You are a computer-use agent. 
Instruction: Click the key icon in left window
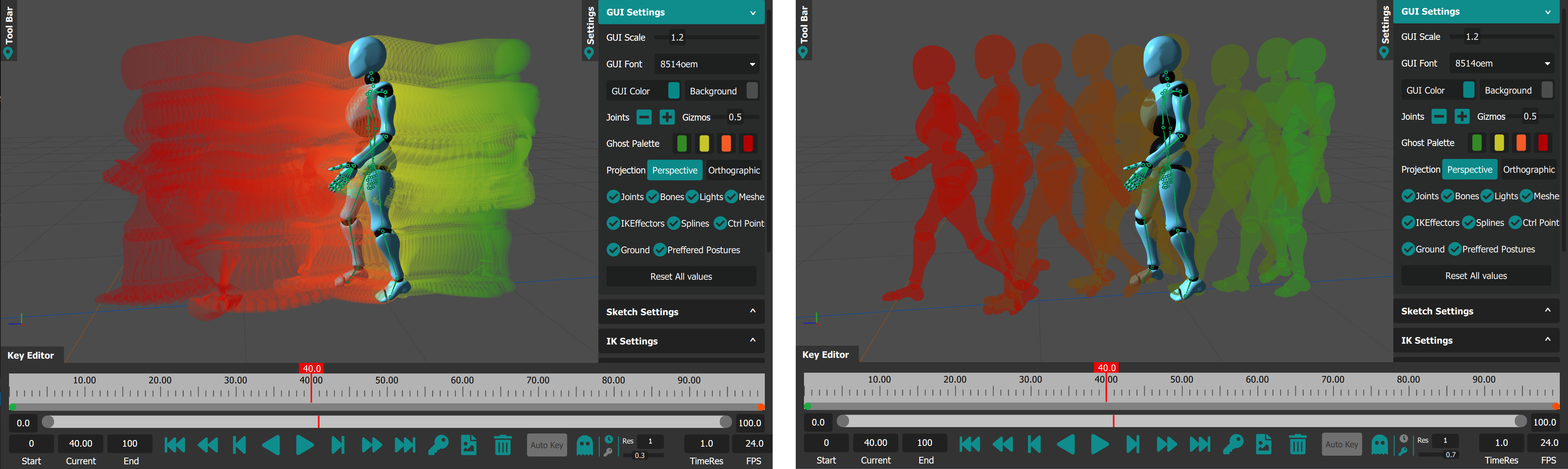point(438,445)
